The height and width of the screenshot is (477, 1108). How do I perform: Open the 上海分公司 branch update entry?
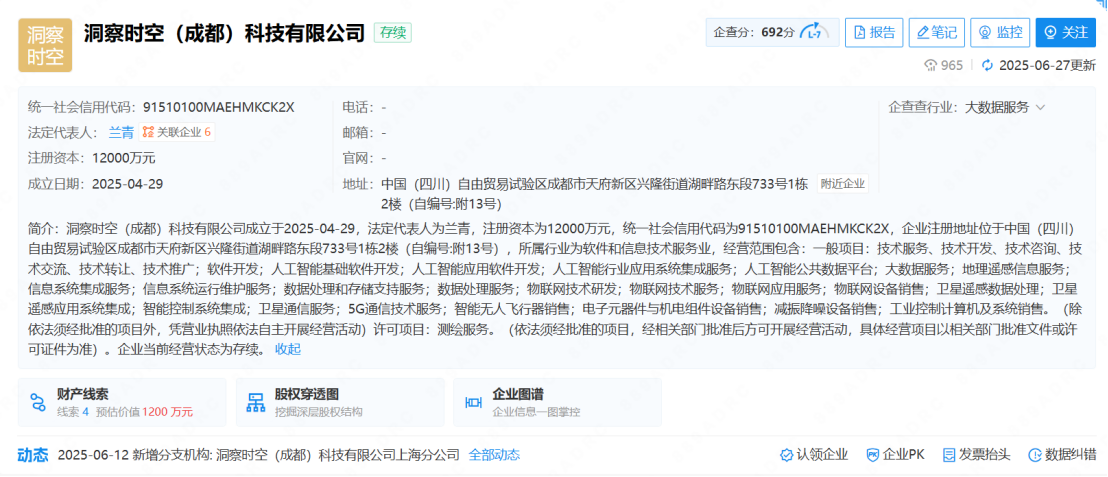(x=338, y=454)
